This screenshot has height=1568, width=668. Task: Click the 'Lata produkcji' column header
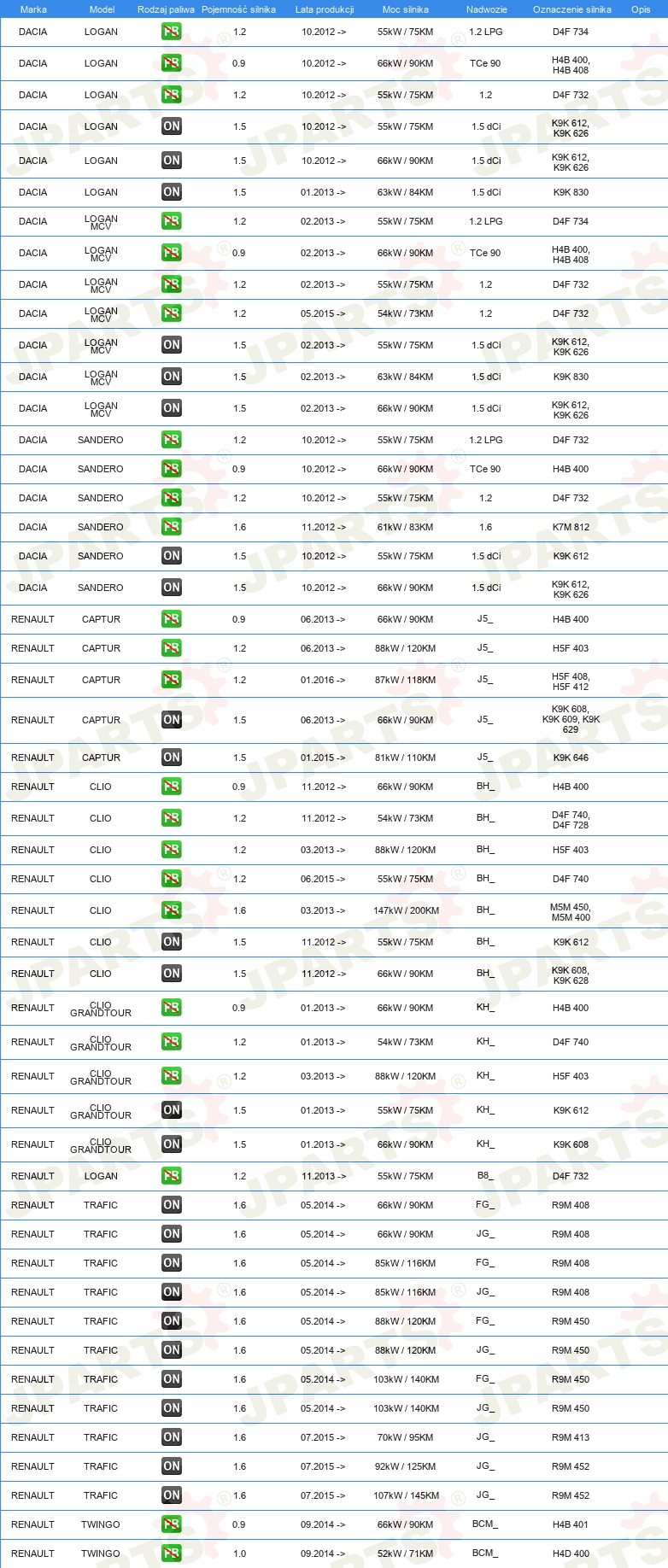(x=325, y=9)
